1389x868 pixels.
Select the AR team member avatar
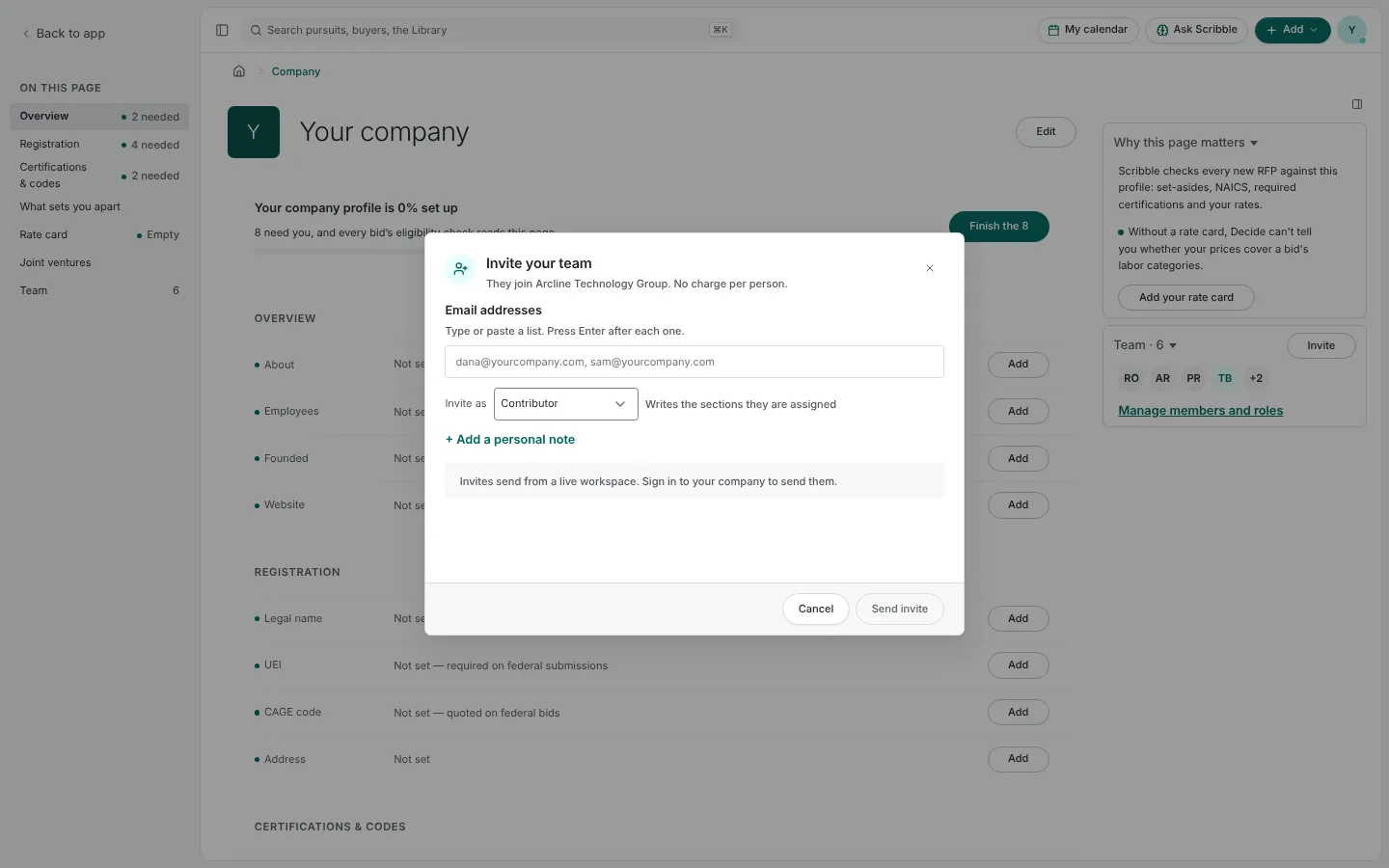pos(1162,378)
